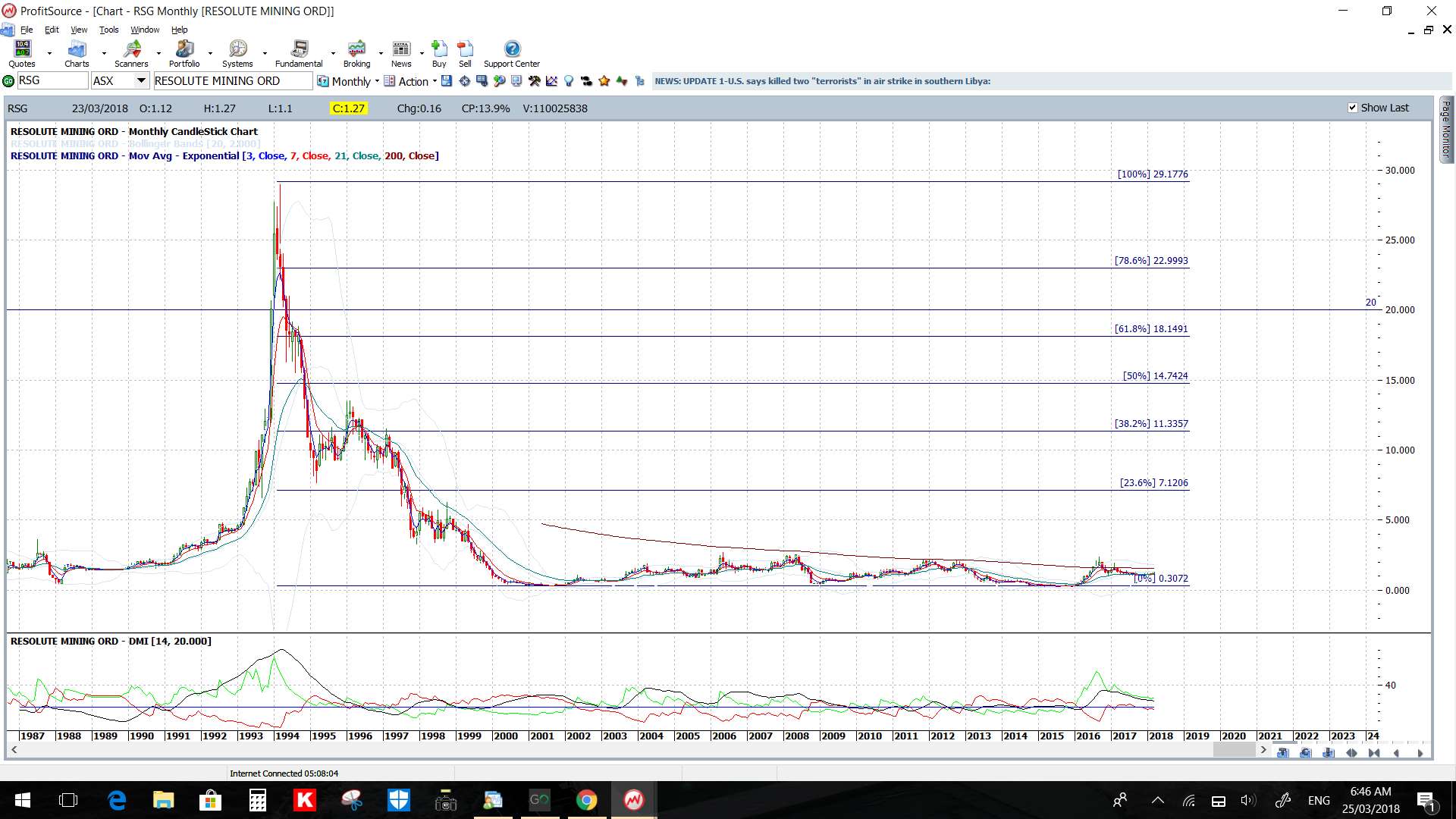The width and height of the screenshot is (1456, 819).
Task: Open the Window menu
Action: pos(145,30)
